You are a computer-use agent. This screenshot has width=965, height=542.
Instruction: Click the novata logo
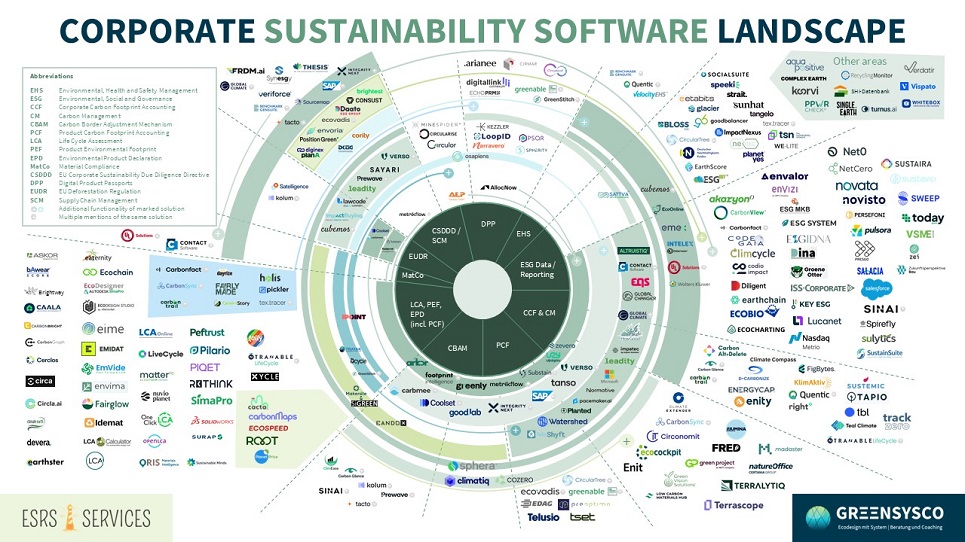coord(856,185)
